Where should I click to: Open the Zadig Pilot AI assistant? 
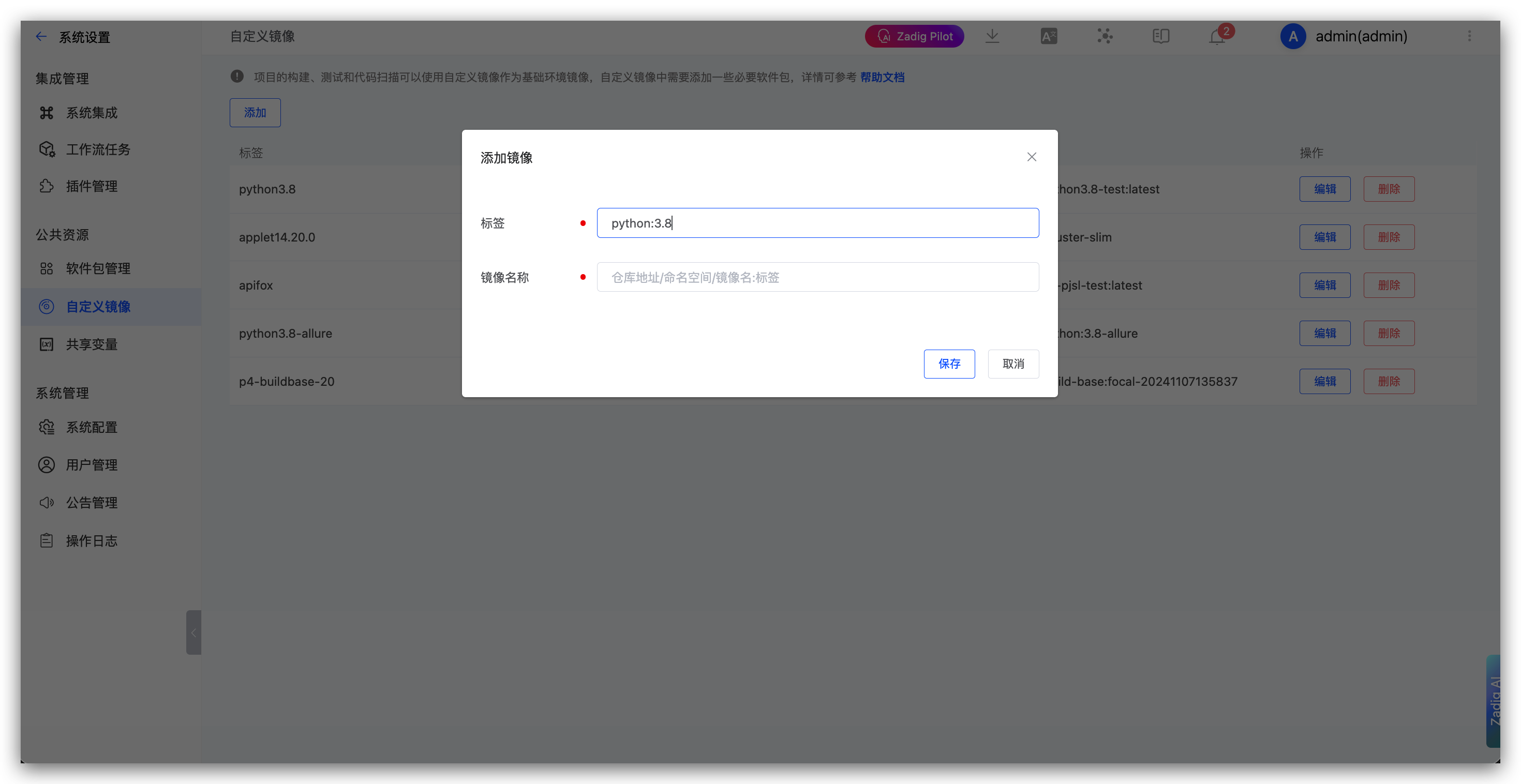914,36
